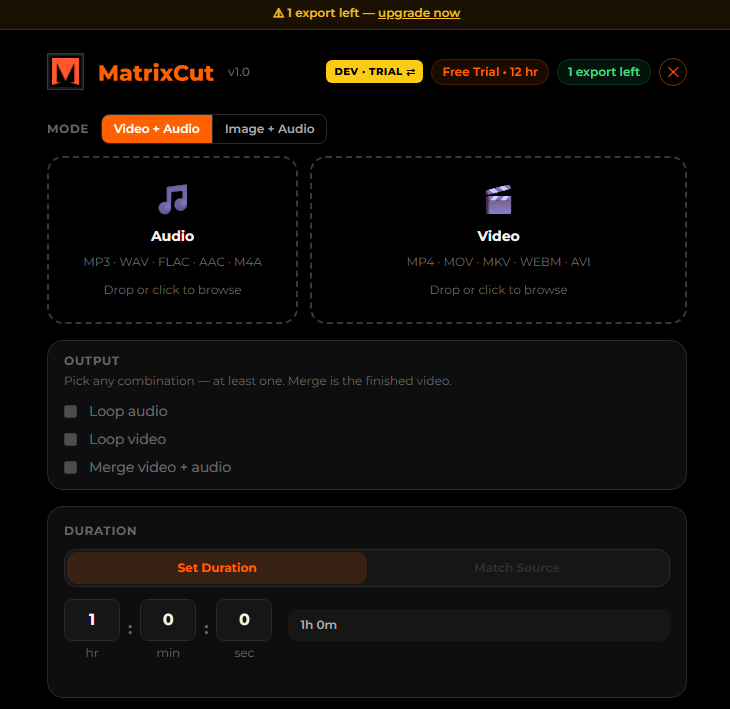This screenshot has width=730, height=709.
Task: Click the OUTPUT section heading
Action: pyautogui.click(x=92, y=361)
